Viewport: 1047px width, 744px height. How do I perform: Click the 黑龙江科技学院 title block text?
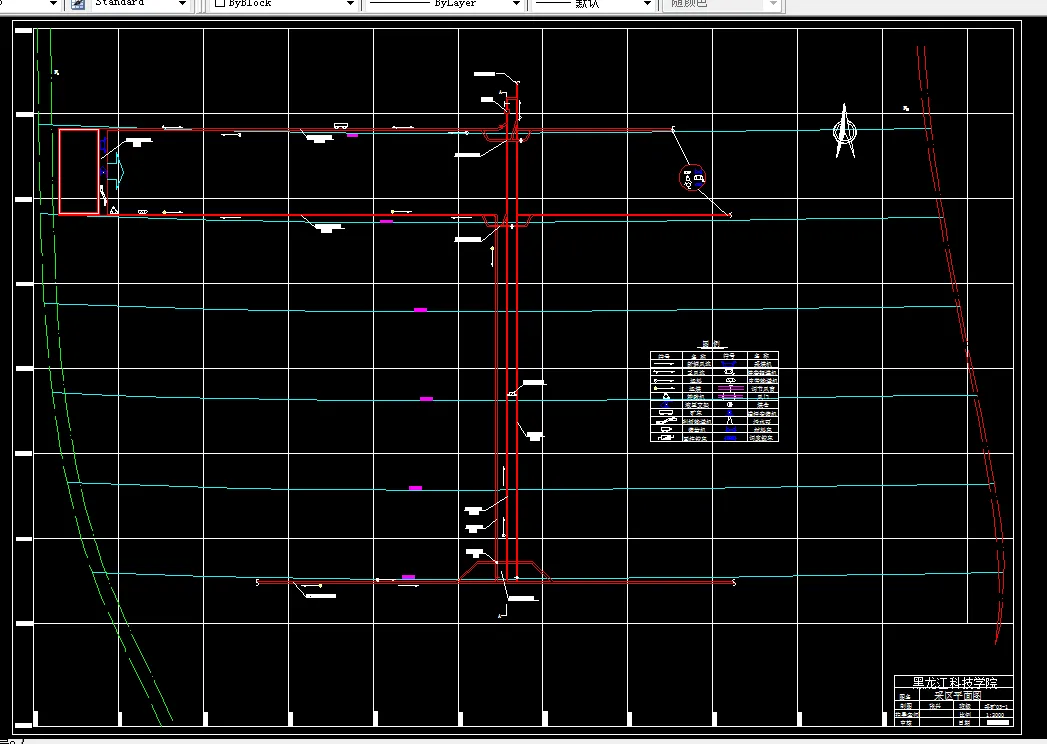954,683
